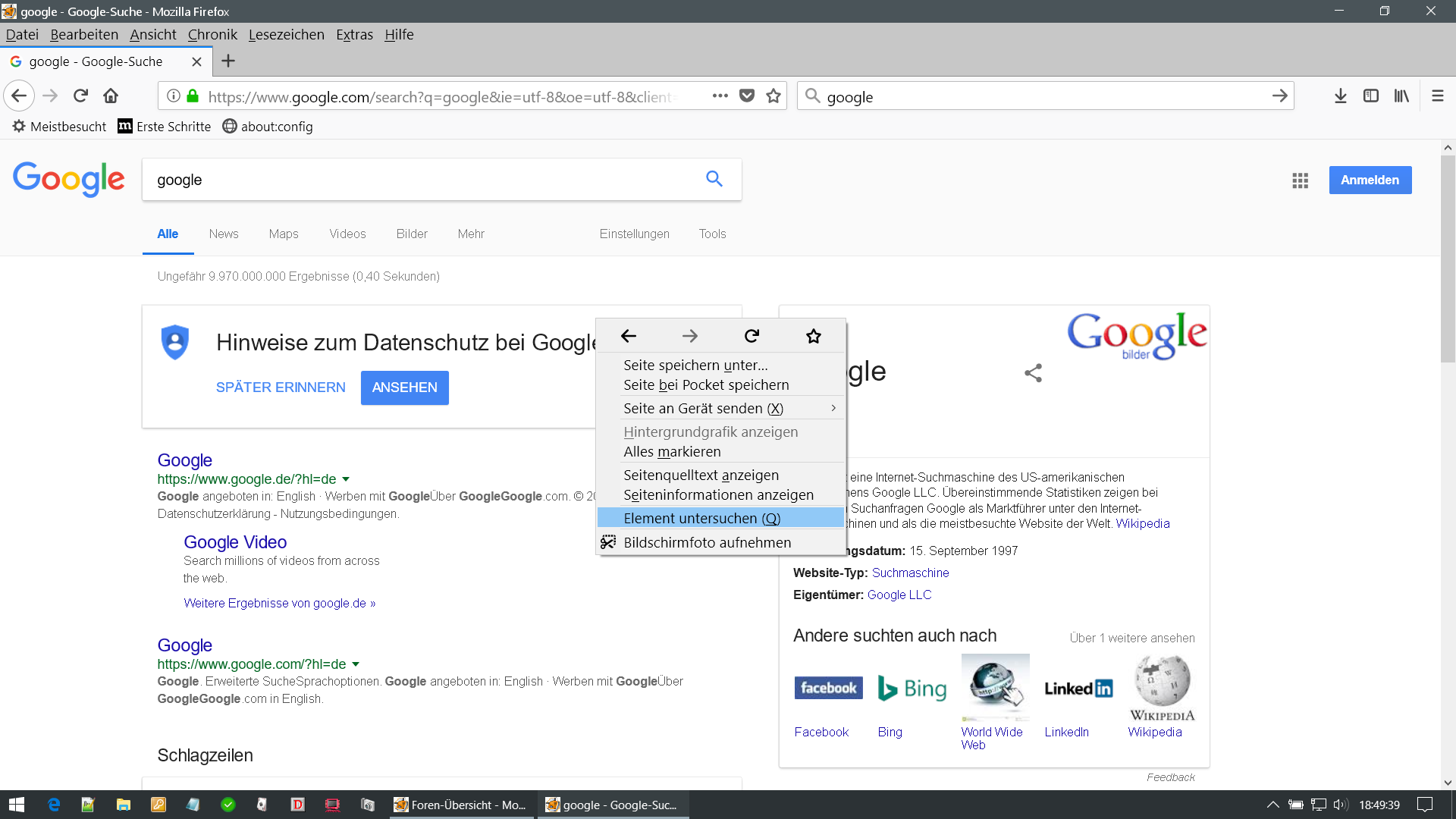Open the Pocket save icon in address bar
This screenshot has width=1456, height=819.
pos(747,96)
